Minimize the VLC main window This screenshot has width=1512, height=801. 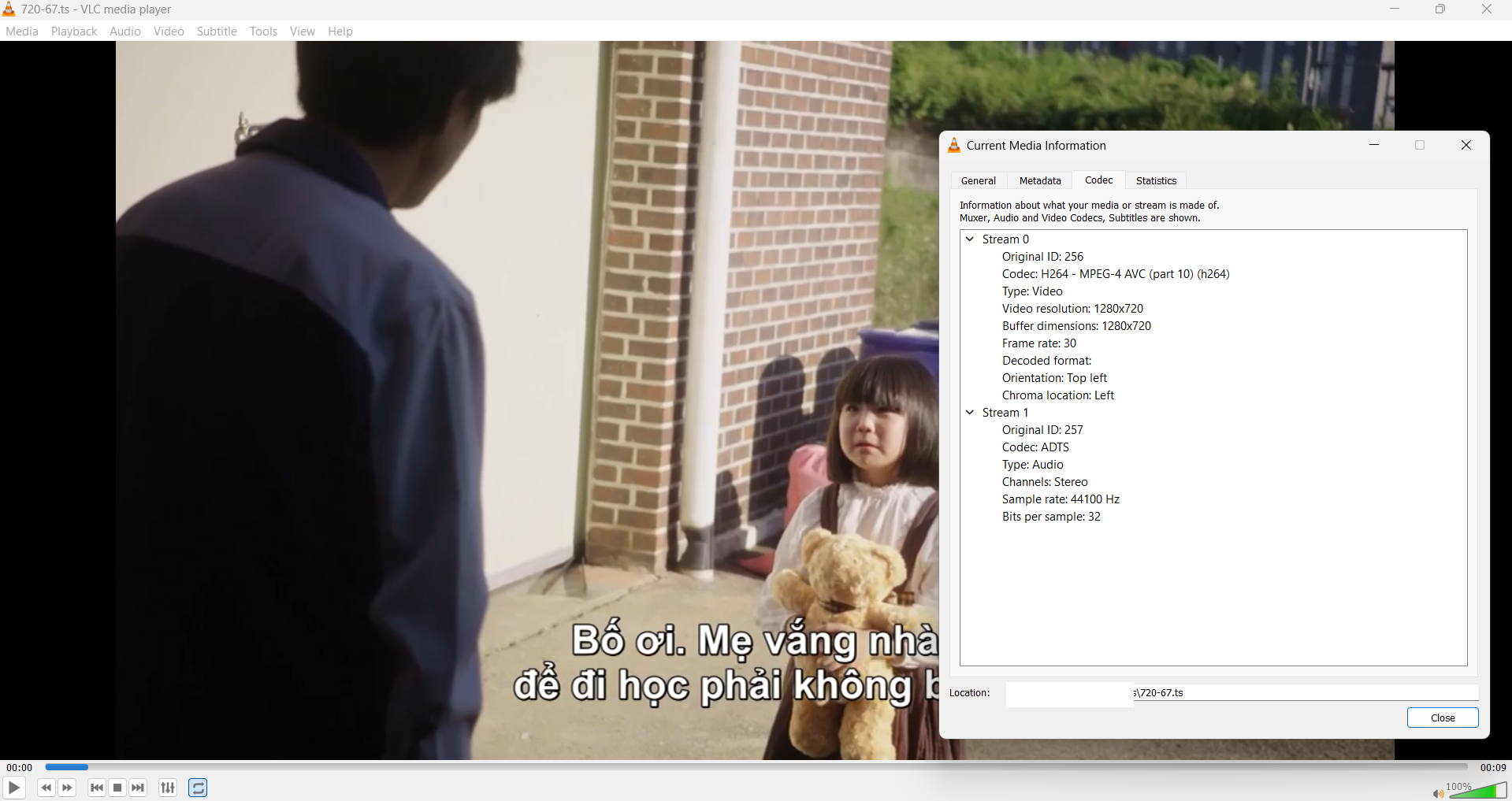[x=1395, y=9]
